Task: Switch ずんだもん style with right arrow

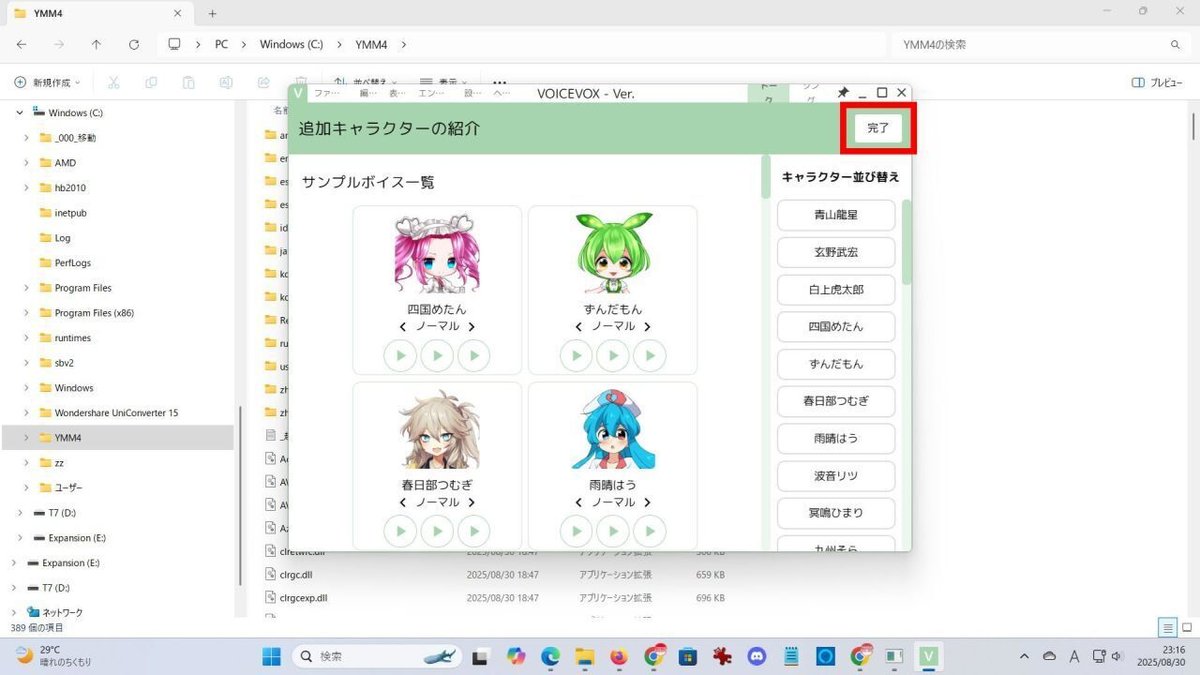Action: pos(647,325)
